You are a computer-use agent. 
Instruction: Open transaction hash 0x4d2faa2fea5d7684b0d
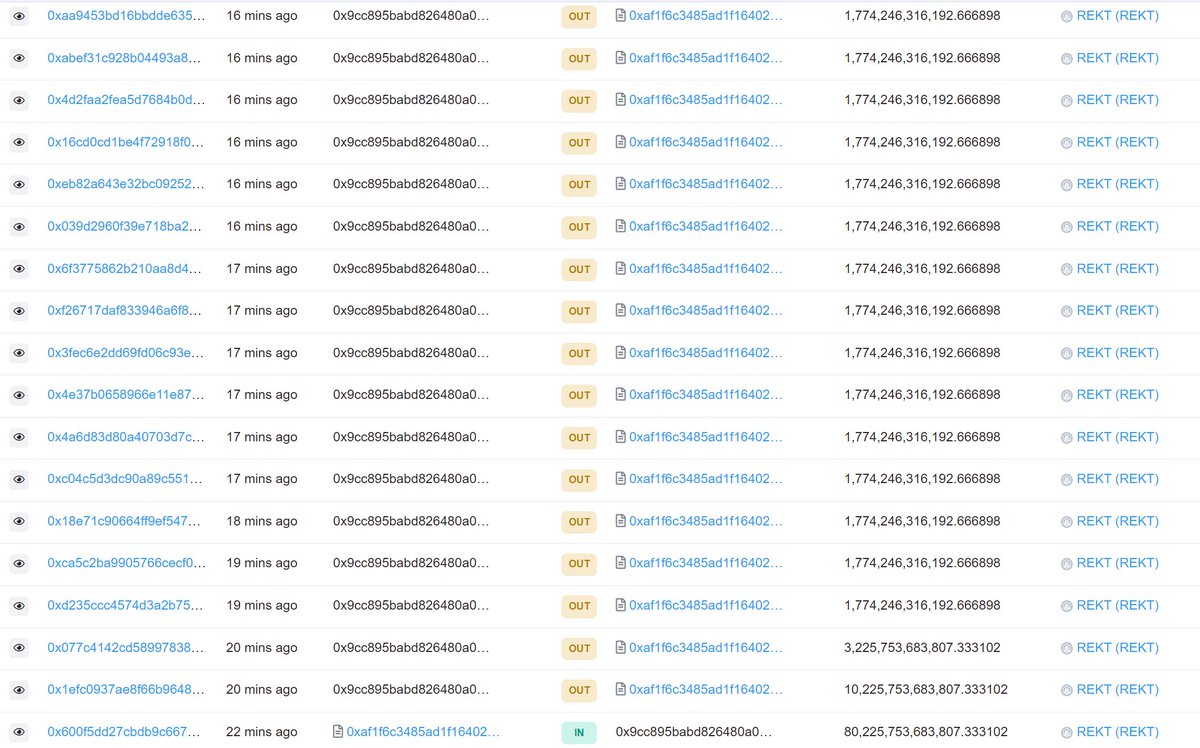[126, 100]
